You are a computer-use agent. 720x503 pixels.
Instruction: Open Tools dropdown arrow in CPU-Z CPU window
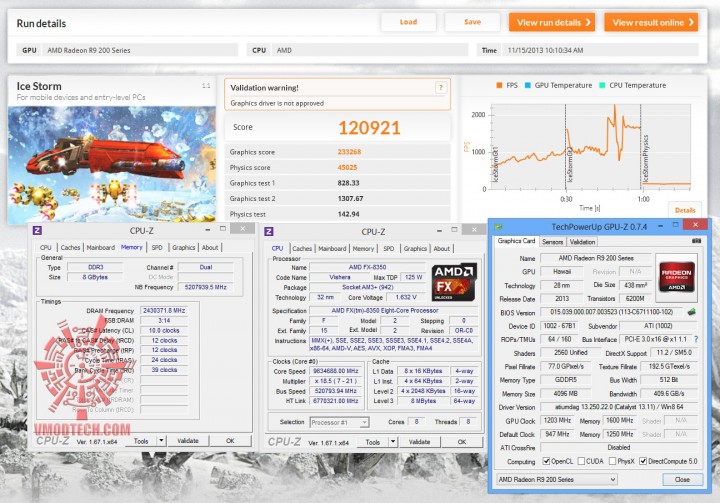point(393,442)
